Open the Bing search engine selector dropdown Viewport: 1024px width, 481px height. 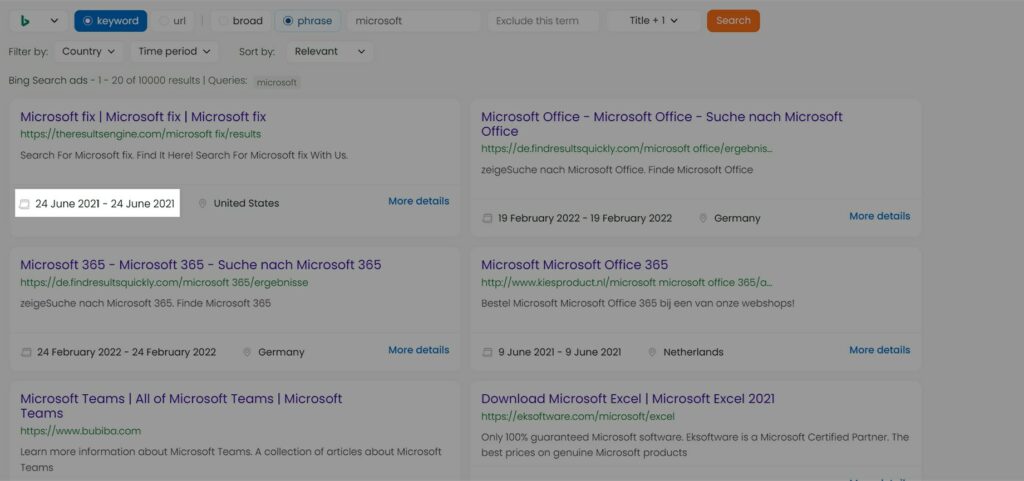click(x=38, y=21)
